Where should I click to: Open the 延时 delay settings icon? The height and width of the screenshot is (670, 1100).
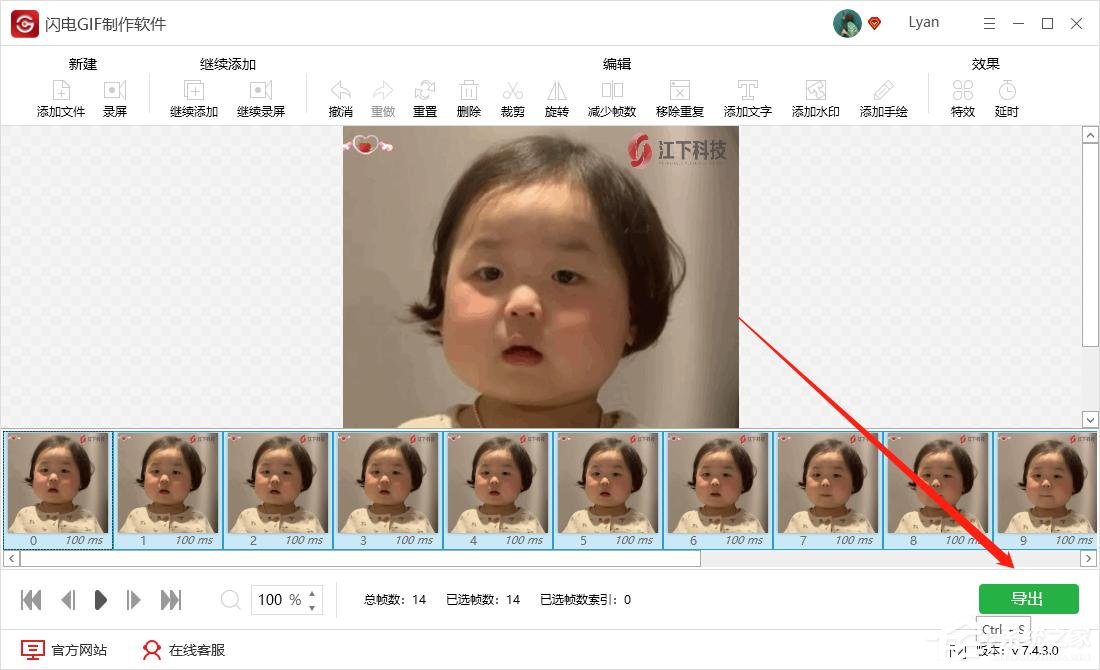click(x=1006, y=96)
